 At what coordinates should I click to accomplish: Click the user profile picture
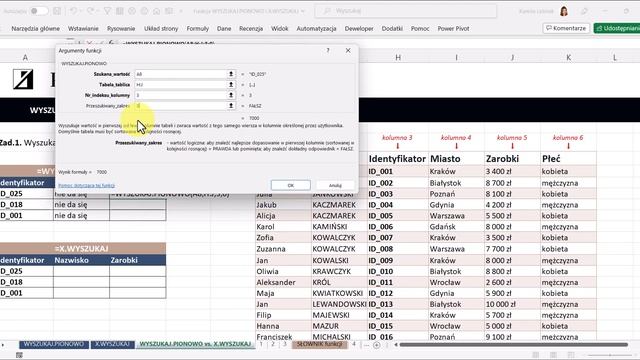[x=564, y=11]
